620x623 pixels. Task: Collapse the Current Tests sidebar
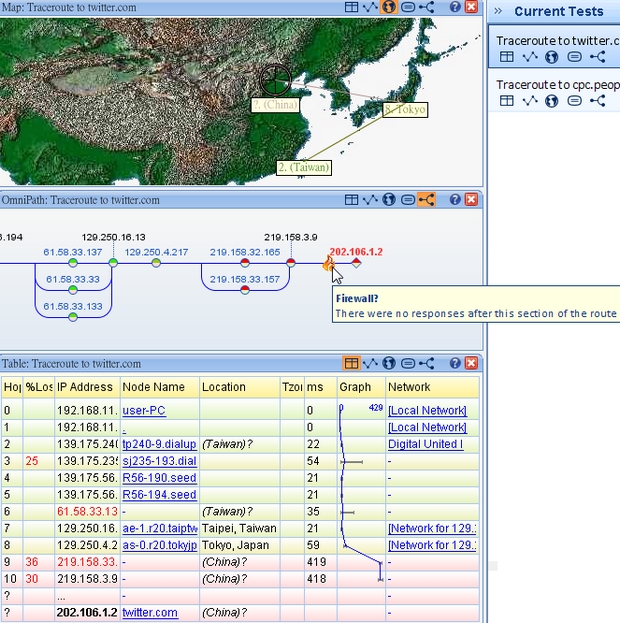click(498, 11)
